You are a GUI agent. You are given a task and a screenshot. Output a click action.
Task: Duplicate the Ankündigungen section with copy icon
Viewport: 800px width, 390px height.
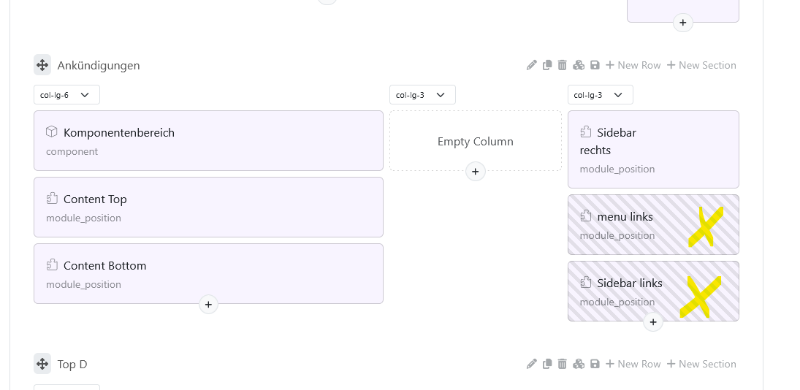[547, 65]
